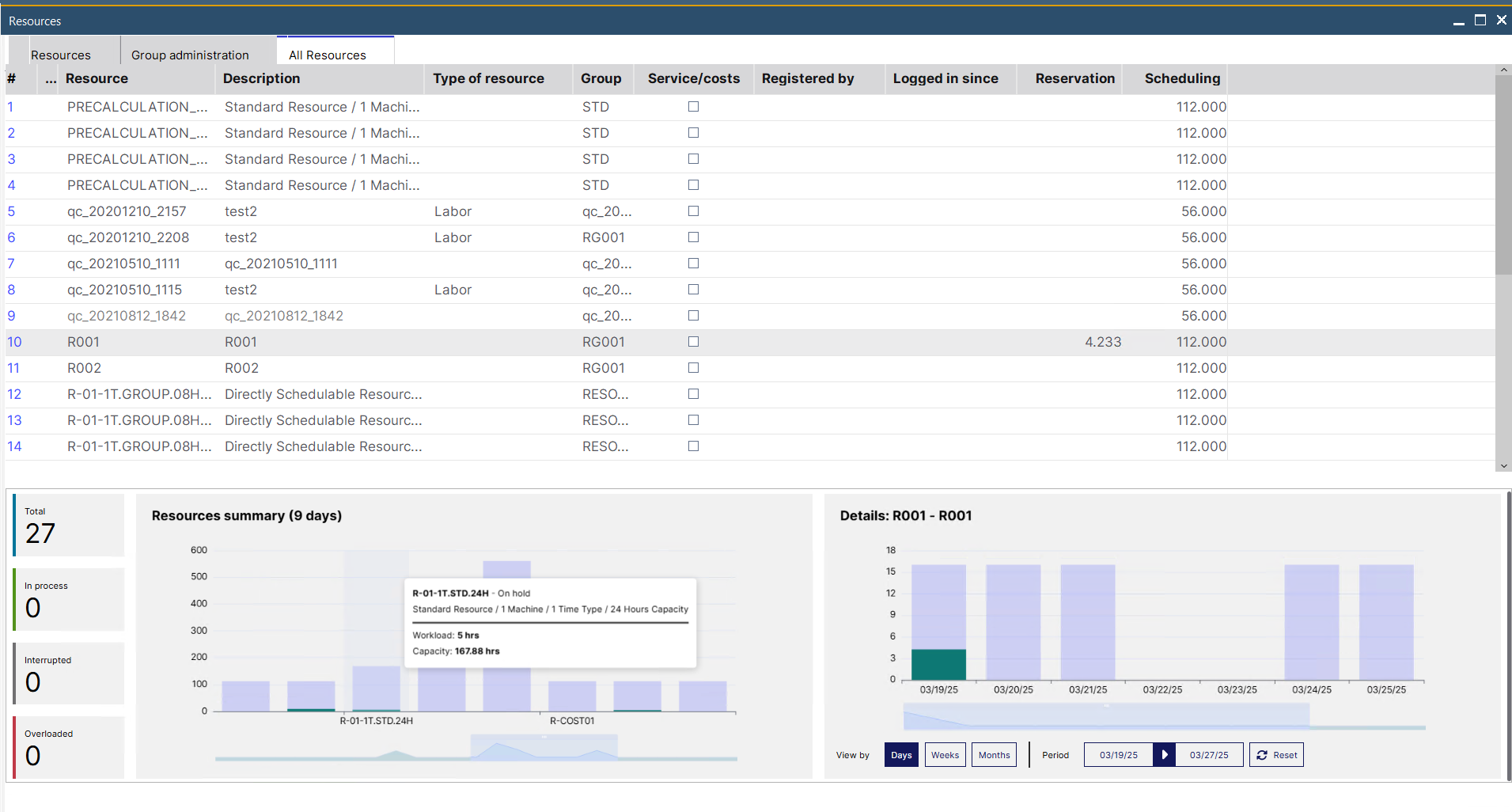Sort by the Group column header
Image resolution: width=1512 pixels, height=812 pixels.
point(601,79)
